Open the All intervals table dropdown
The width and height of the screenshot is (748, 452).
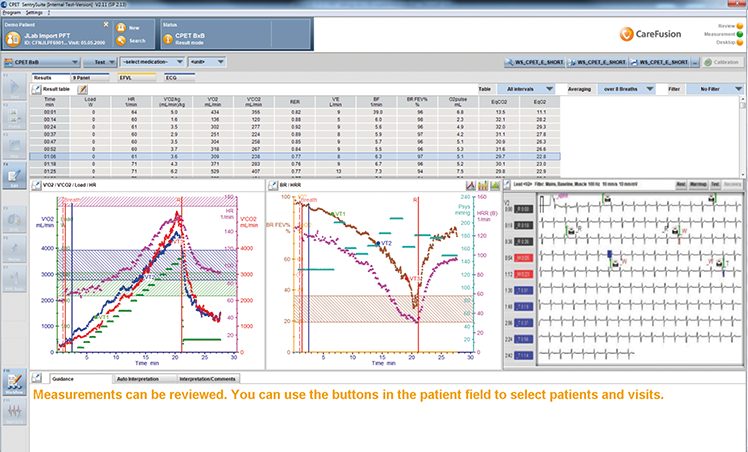click(x=526, y=89)
